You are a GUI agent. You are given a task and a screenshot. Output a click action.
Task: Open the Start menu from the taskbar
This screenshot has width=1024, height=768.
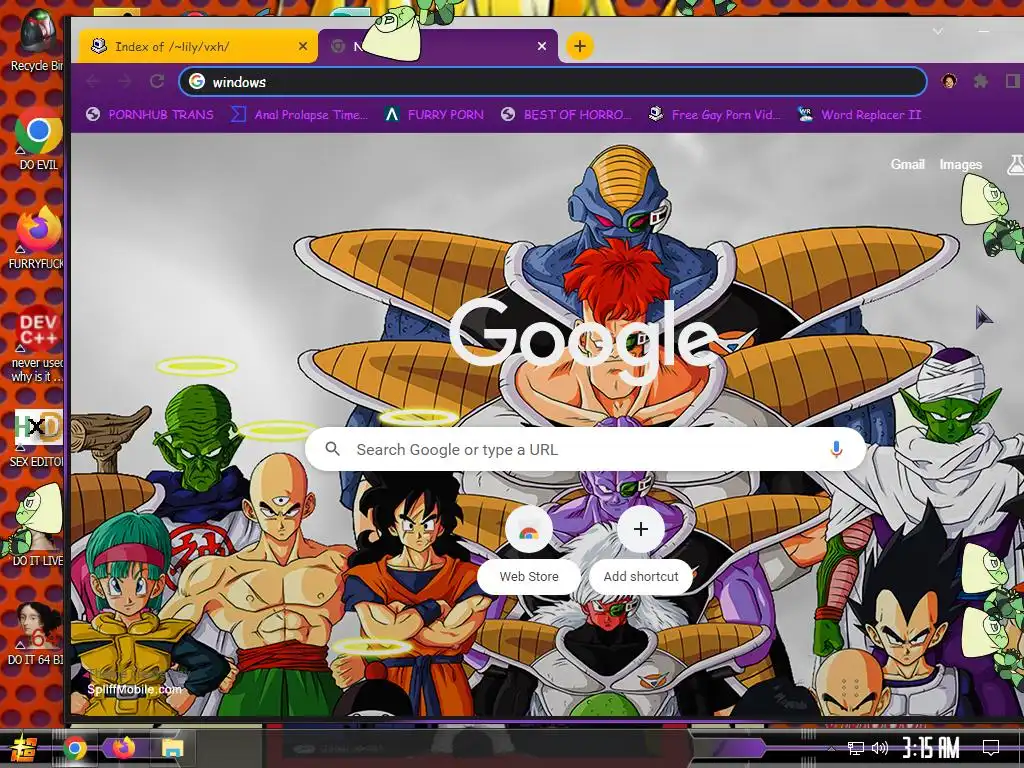coord(22,748)
